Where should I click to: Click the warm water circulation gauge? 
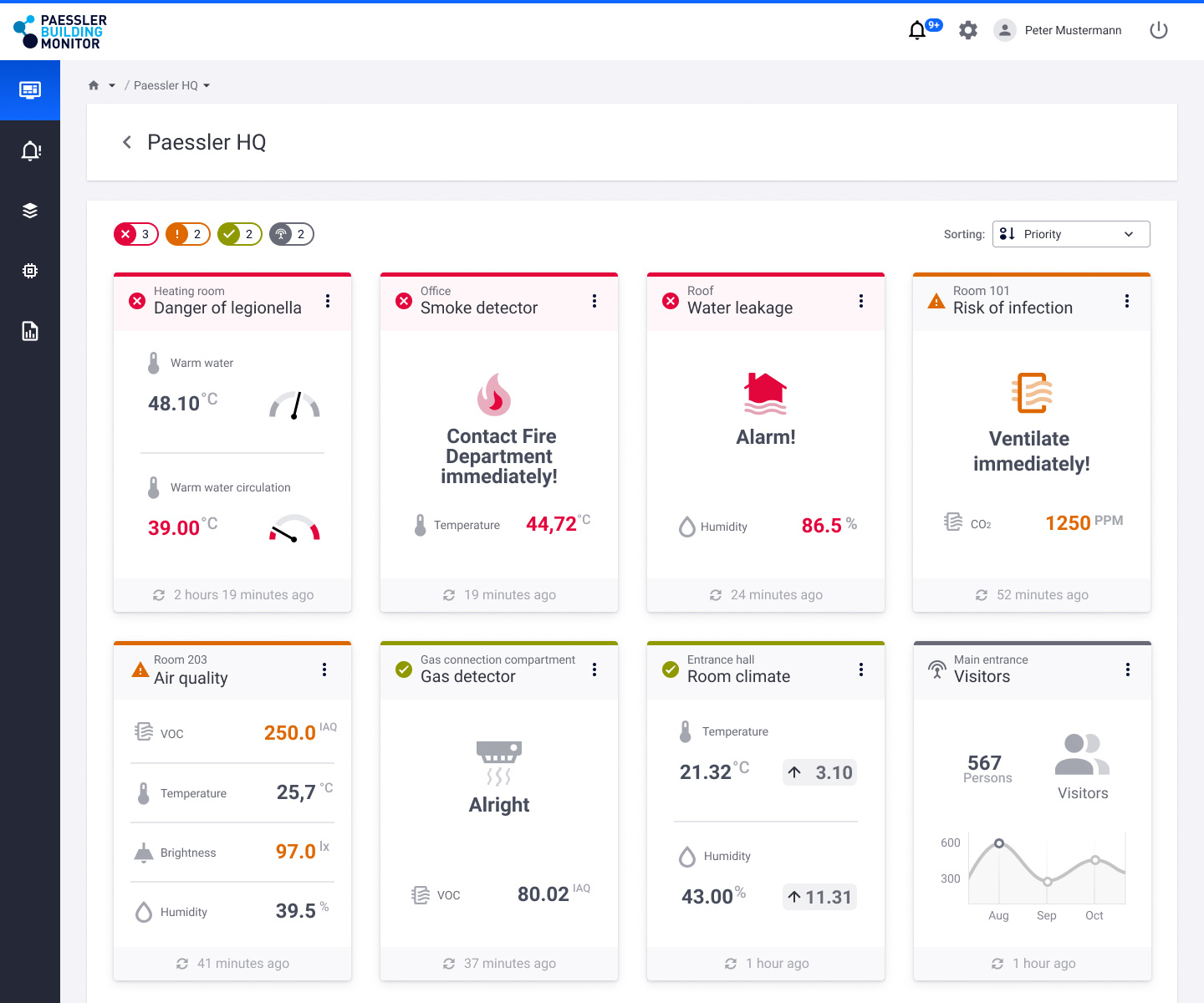294,528
